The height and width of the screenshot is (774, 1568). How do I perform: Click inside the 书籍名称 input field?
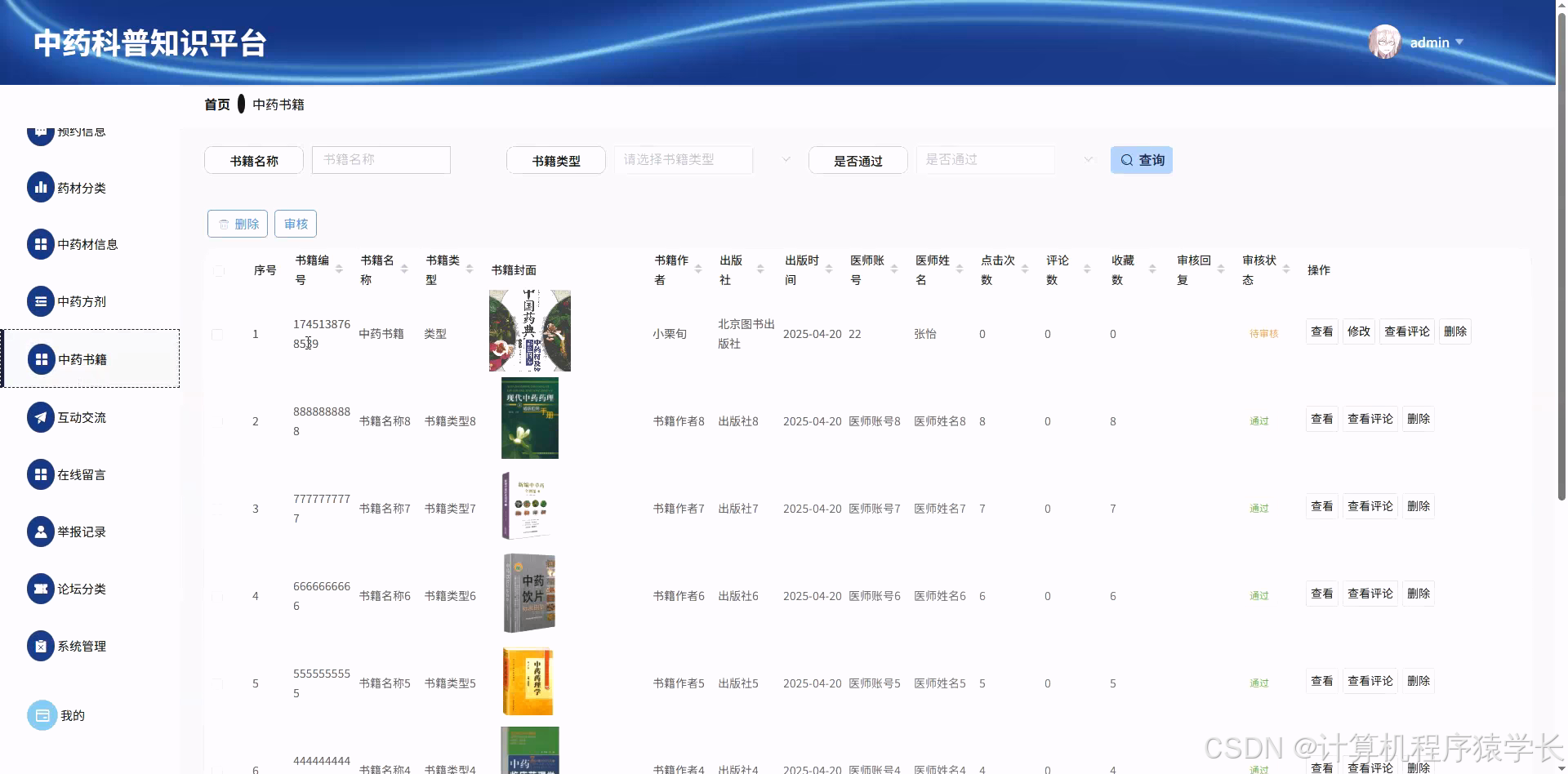click(381, 159)
